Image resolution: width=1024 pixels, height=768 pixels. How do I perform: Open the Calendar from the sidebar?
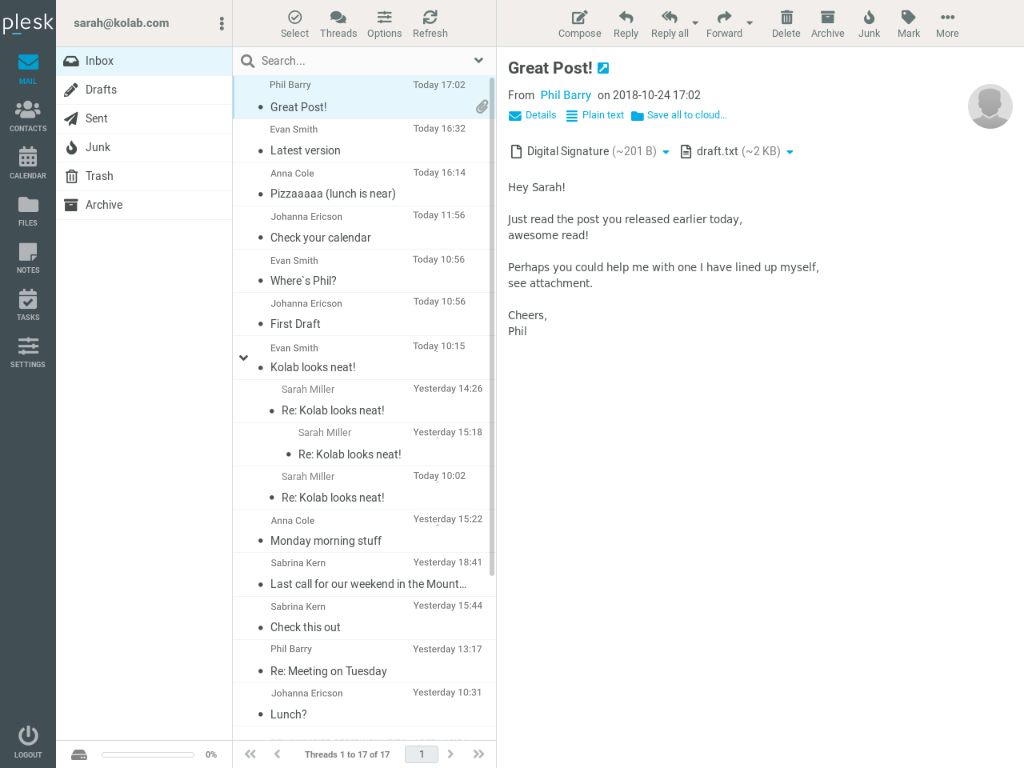click(x=27, y=160)
